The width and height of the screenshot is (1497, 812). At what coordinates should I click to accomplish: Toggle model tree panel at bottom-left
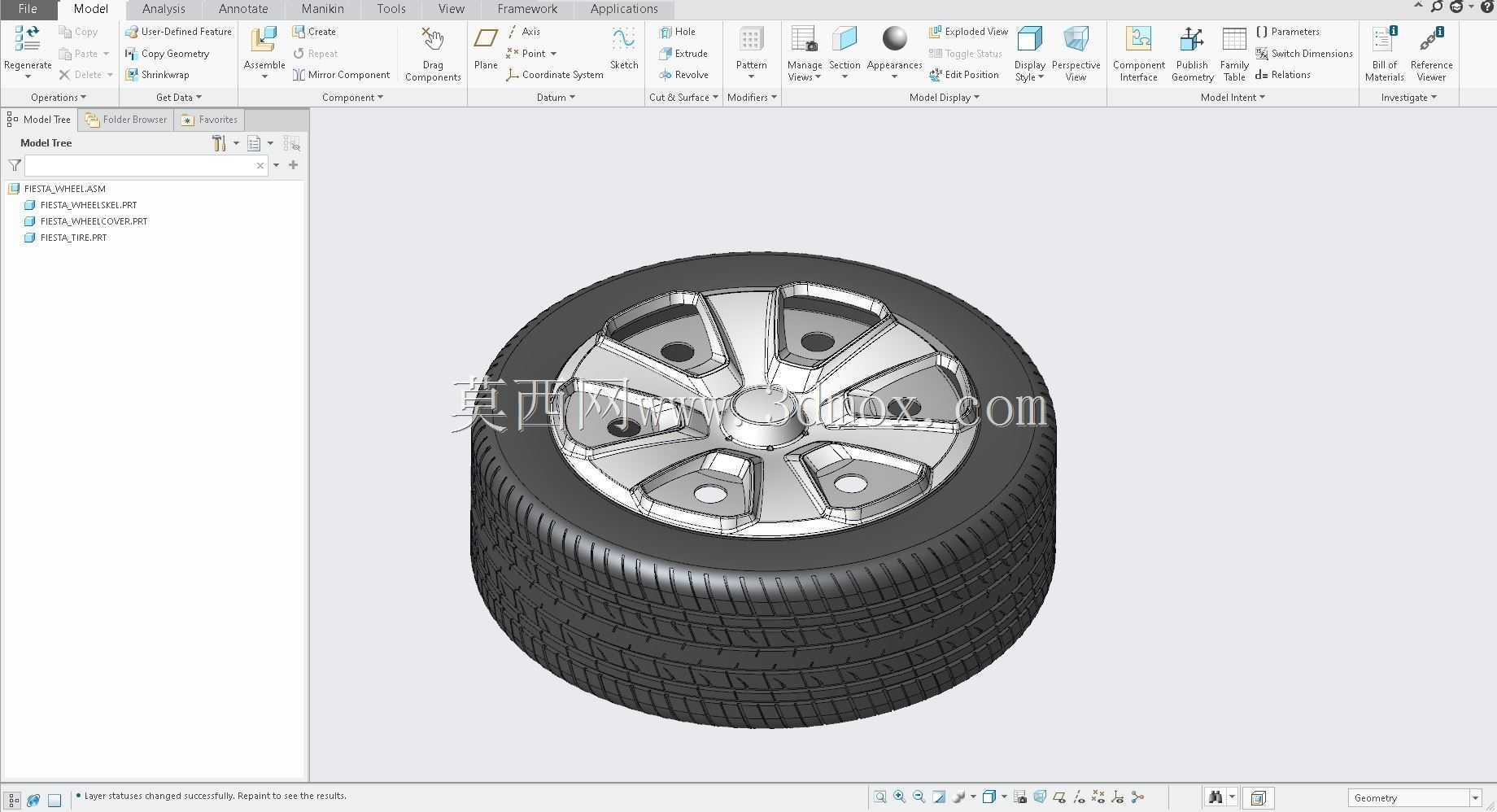coord(13,801)
